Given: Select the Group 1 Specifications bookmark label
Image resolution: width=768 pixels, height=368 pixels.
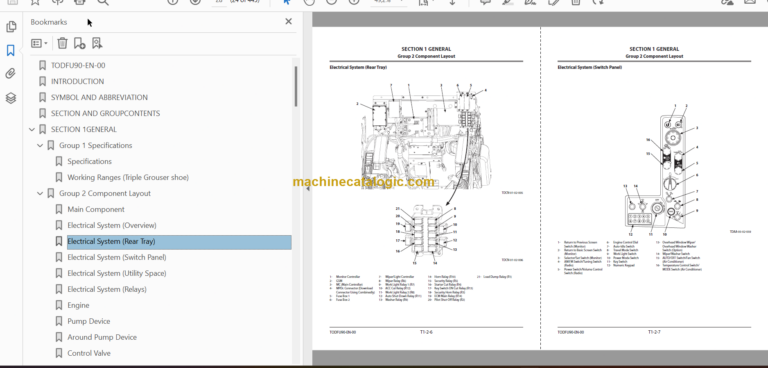Looking at the screenshot, I should [x=96, y=146].
